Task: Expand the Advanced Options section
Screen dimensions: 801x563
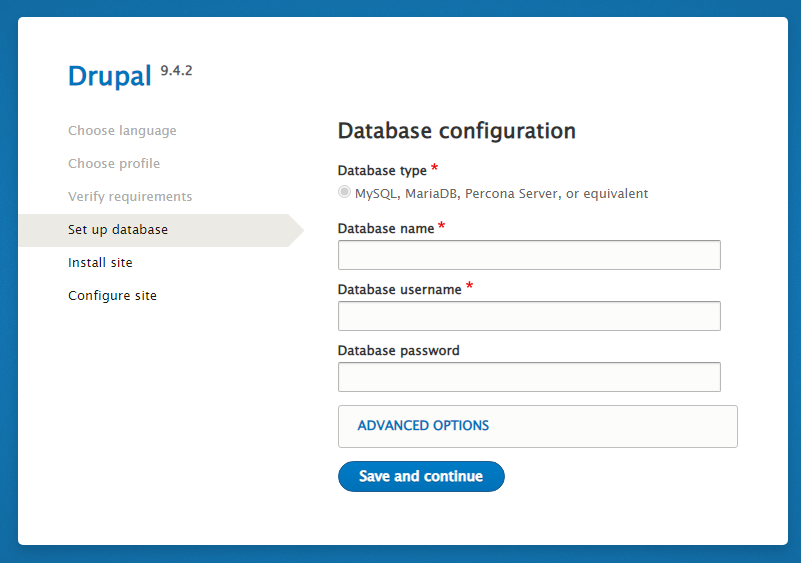Action: pos(423,426)
